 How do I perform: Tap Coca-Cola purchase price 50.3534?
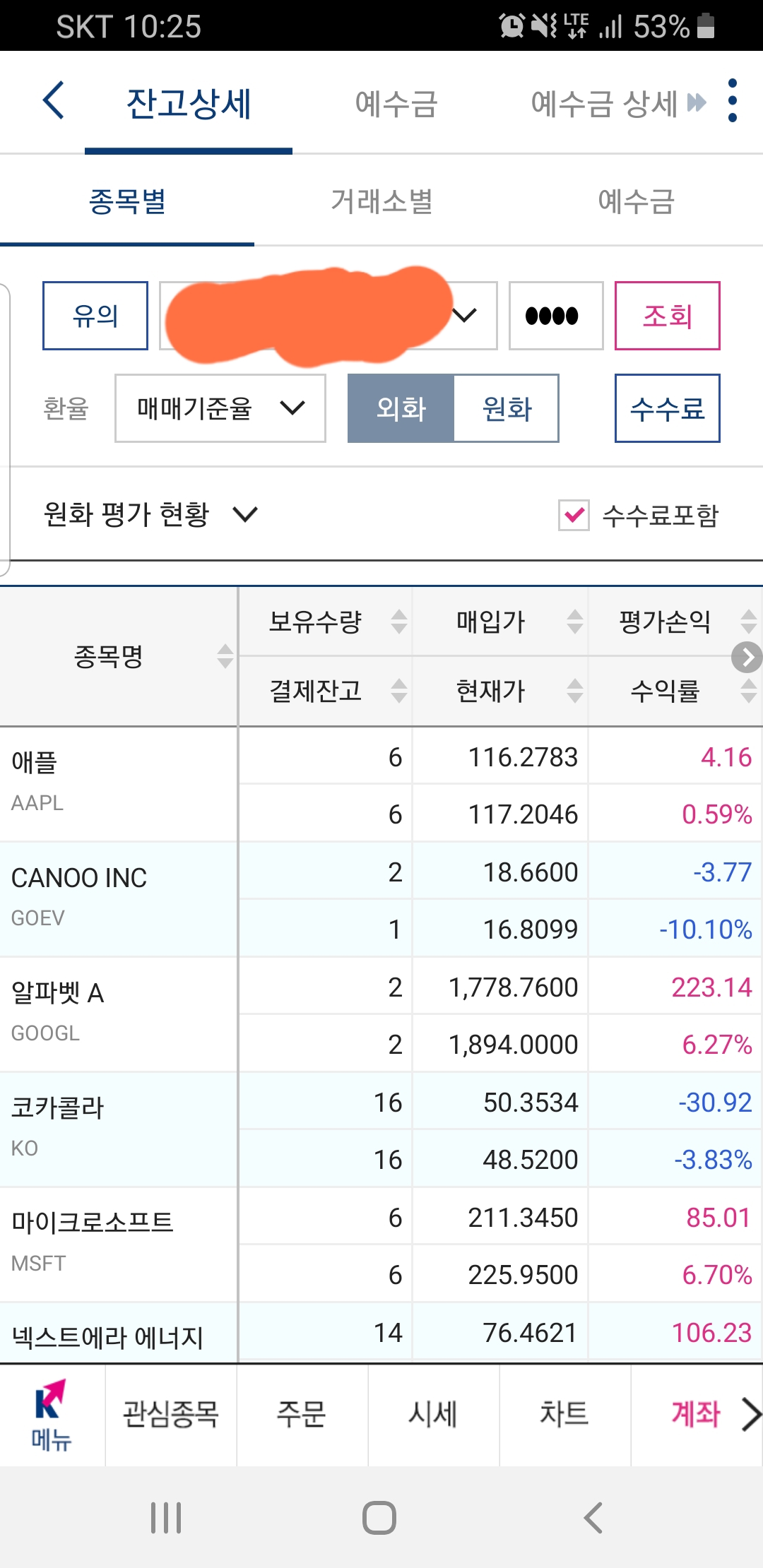pos(531,1103)
